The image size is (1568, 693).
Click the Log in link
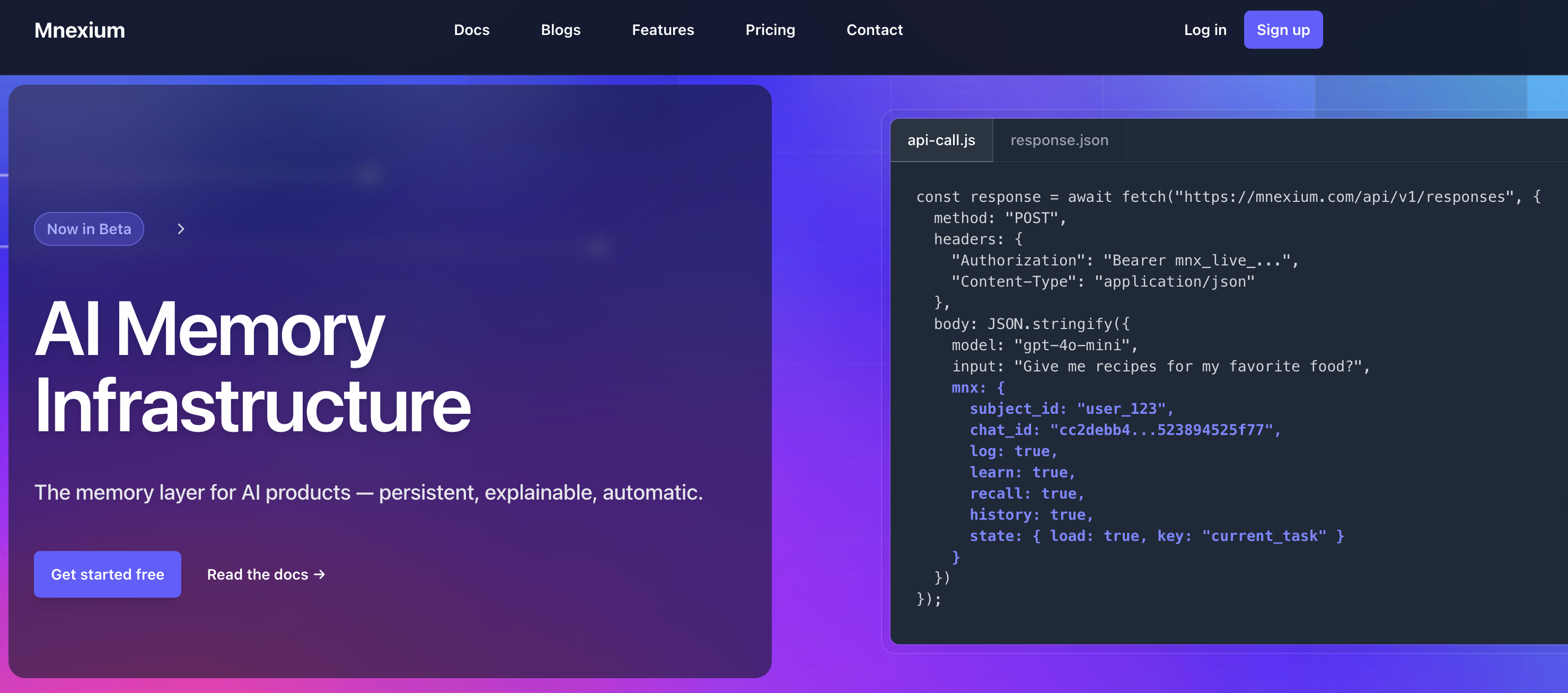pyautogui.click(x=1204, y=29)
